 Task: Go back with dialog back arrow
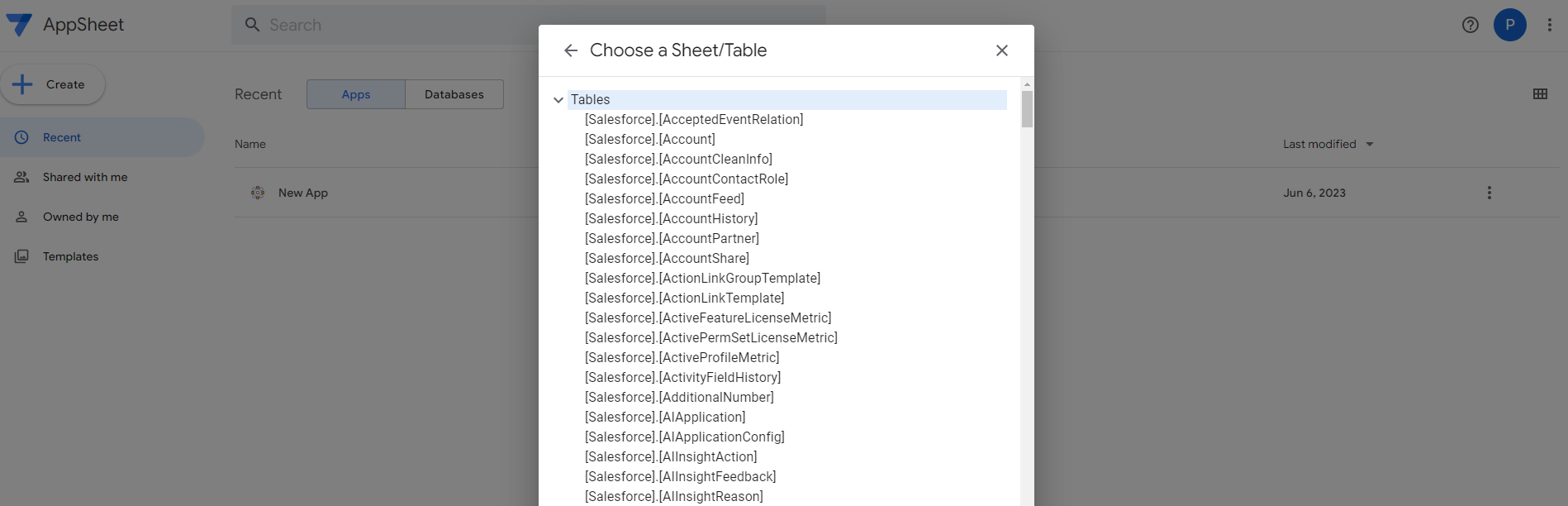571,50
